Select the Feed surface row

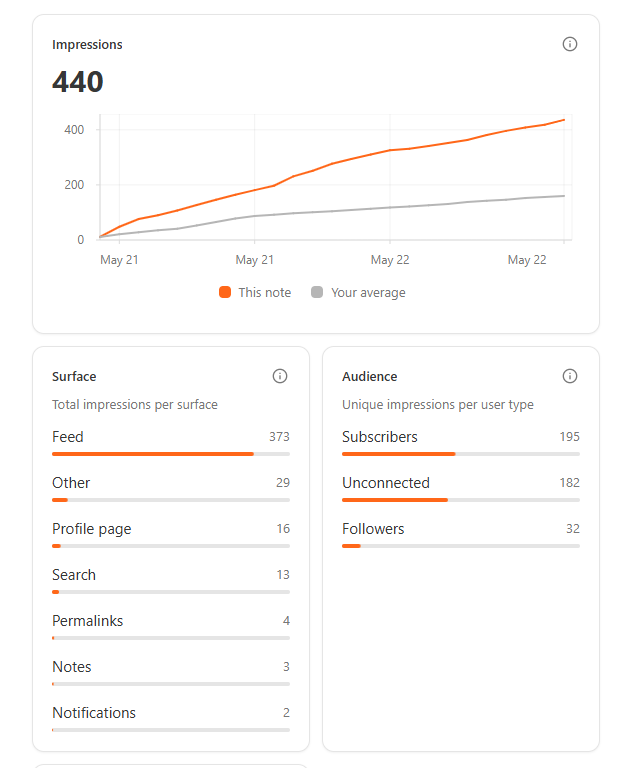[171, 443]
